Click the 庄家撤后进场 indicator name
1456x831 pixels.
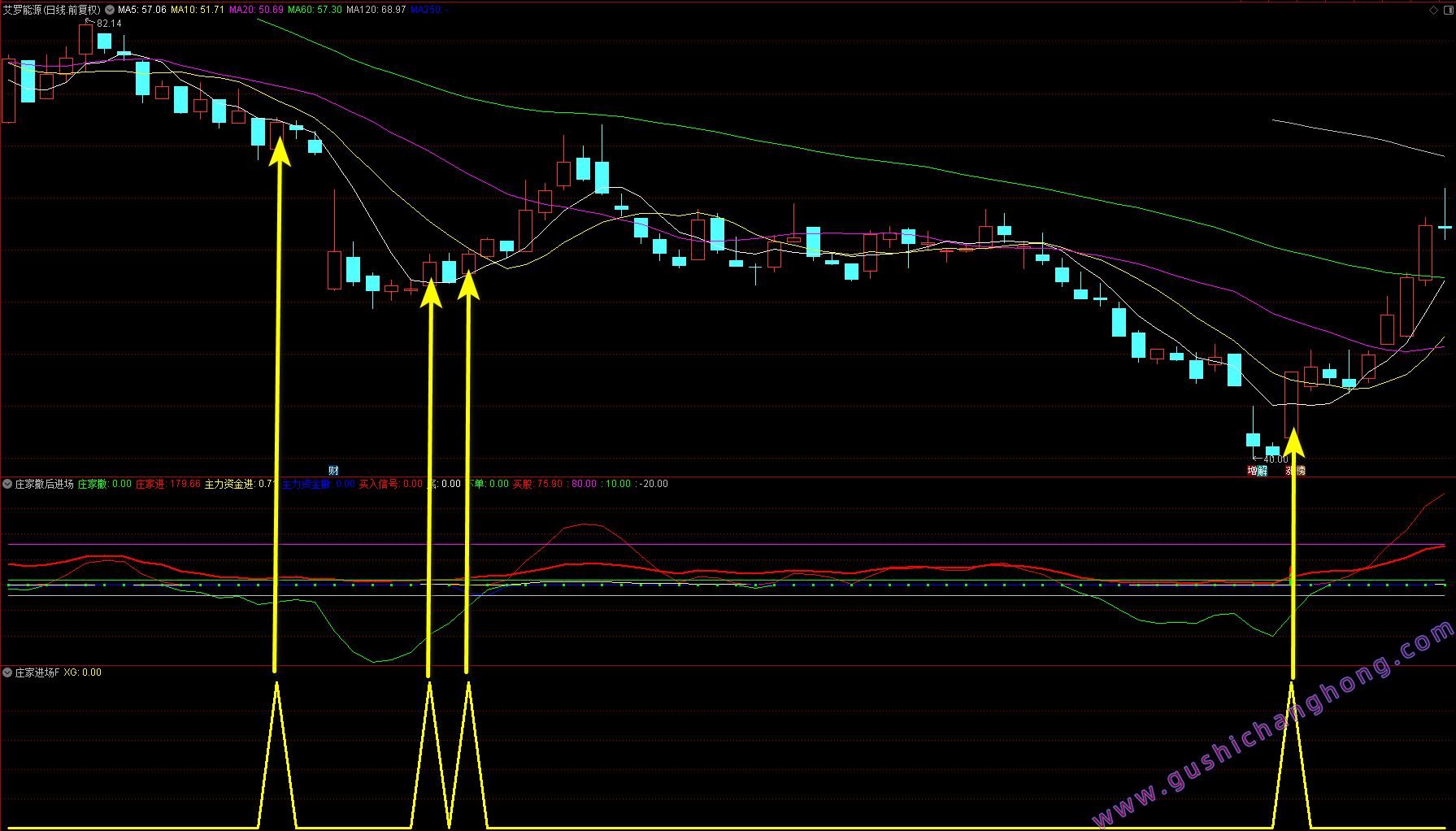(x=45, y=484)
